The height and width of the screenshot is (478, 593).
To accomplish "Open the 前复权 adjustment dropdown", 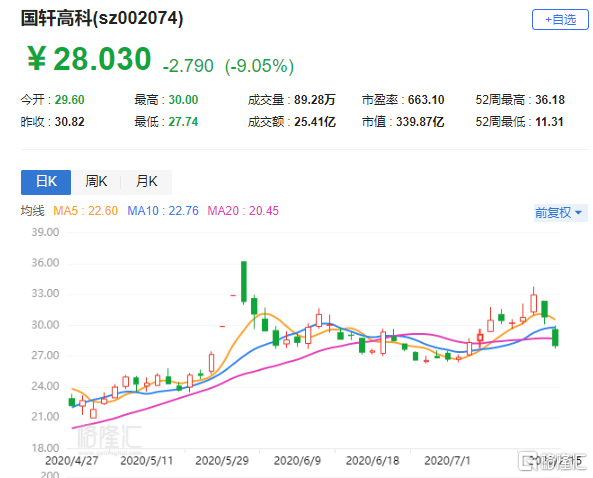I will [x=560, y=213].
